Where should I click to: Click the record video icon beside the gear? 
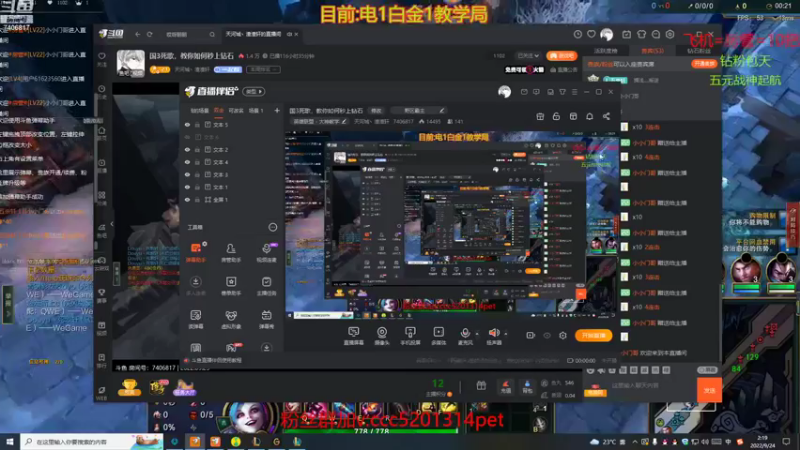point(531,336)
